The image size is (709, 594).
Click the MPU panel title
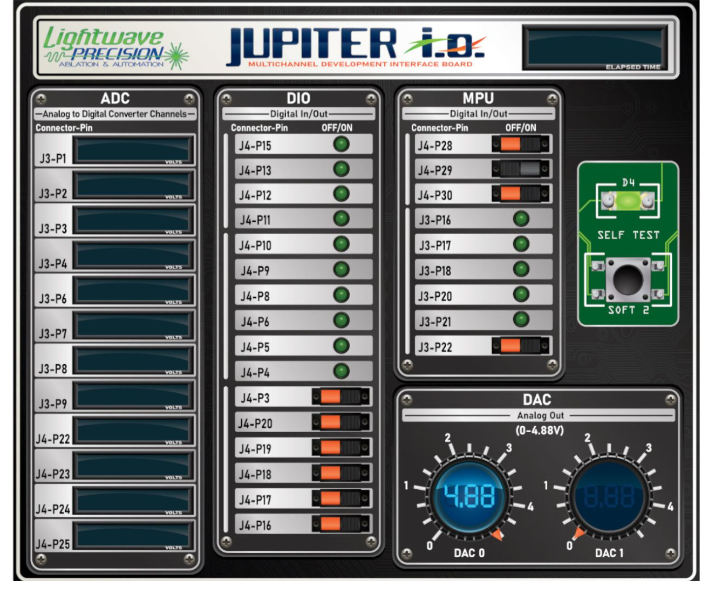pos(478,98)
